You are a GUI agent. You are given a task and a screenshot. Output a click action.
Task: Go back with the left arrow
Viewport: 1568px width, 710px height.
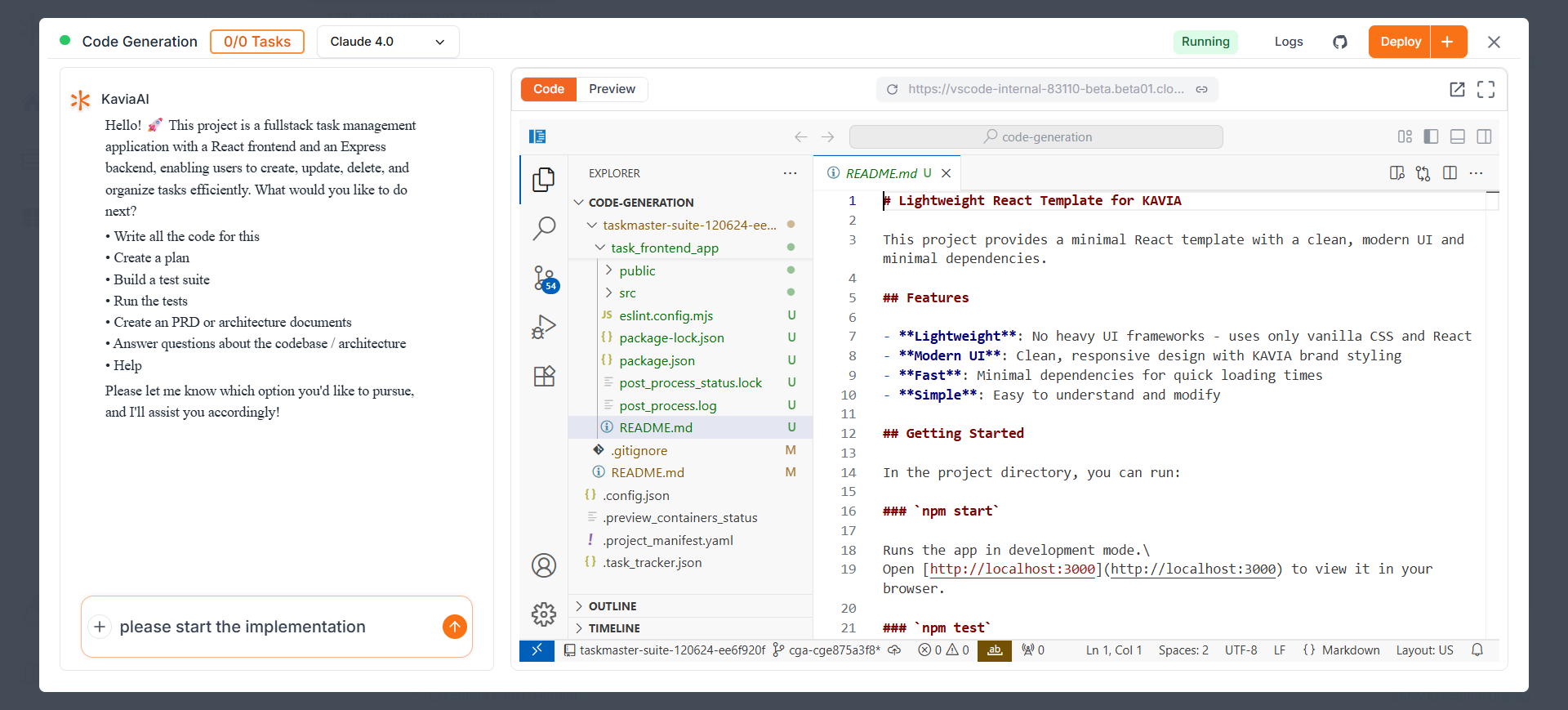click(x=800, y=136)
